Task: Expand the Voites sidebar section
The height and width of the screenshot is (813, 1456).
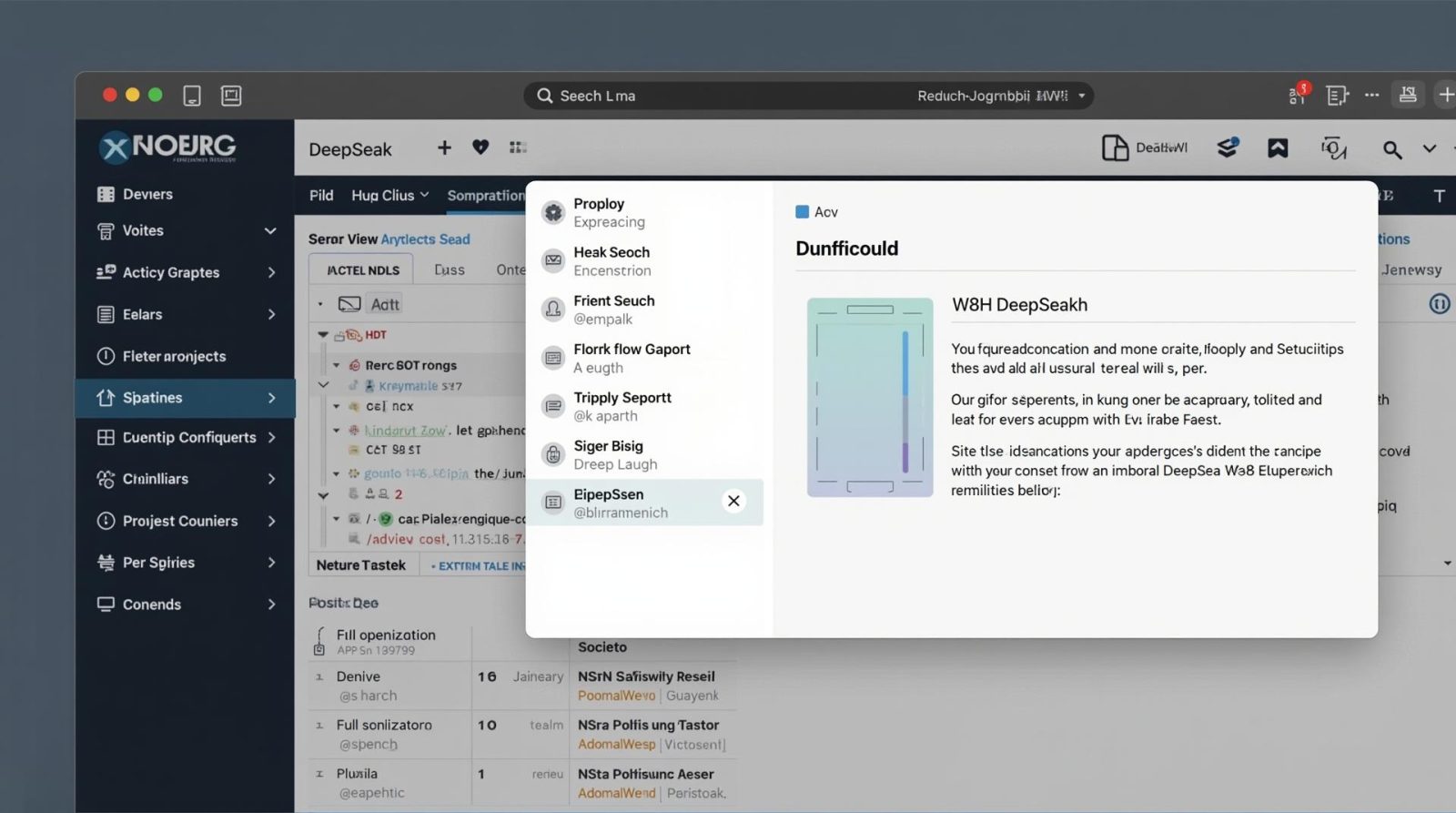Action: pyautogui.click(x=270, y=231)
